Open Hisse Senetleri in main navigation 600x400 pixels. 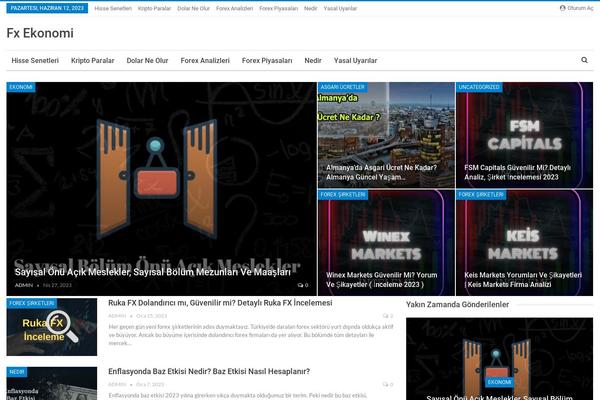tap(35, 60)
